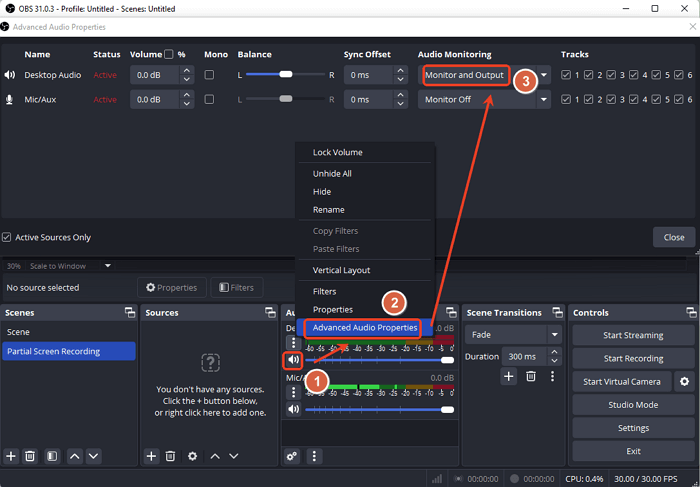Close the Advanced Audio Properties dialog
The image size is (700, 487).
pos(673,237)
